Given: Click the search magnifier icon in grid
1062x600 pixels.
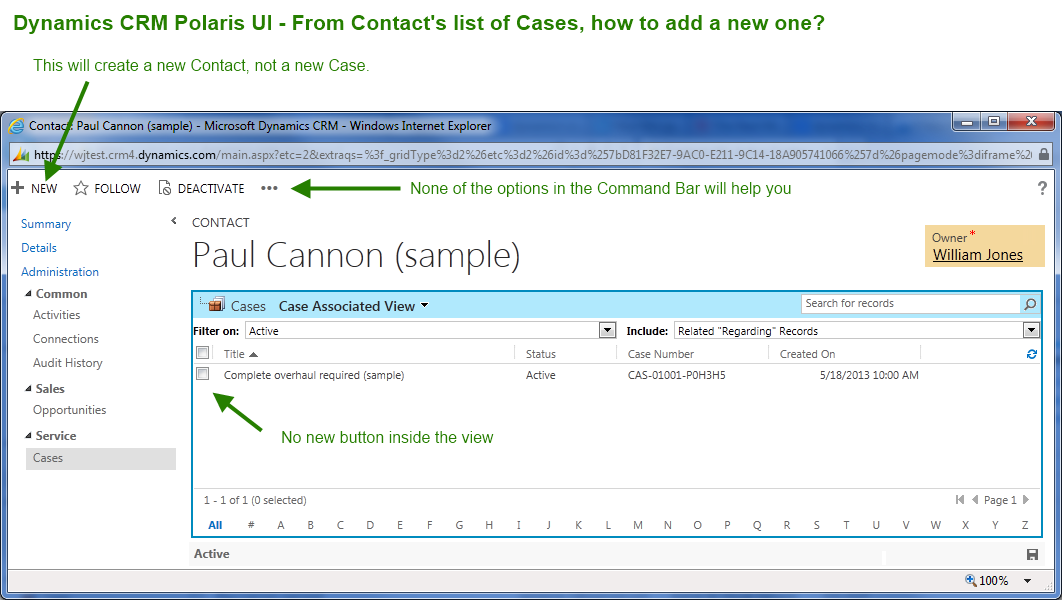Looking at the screenshot, I should [1030, 304].
